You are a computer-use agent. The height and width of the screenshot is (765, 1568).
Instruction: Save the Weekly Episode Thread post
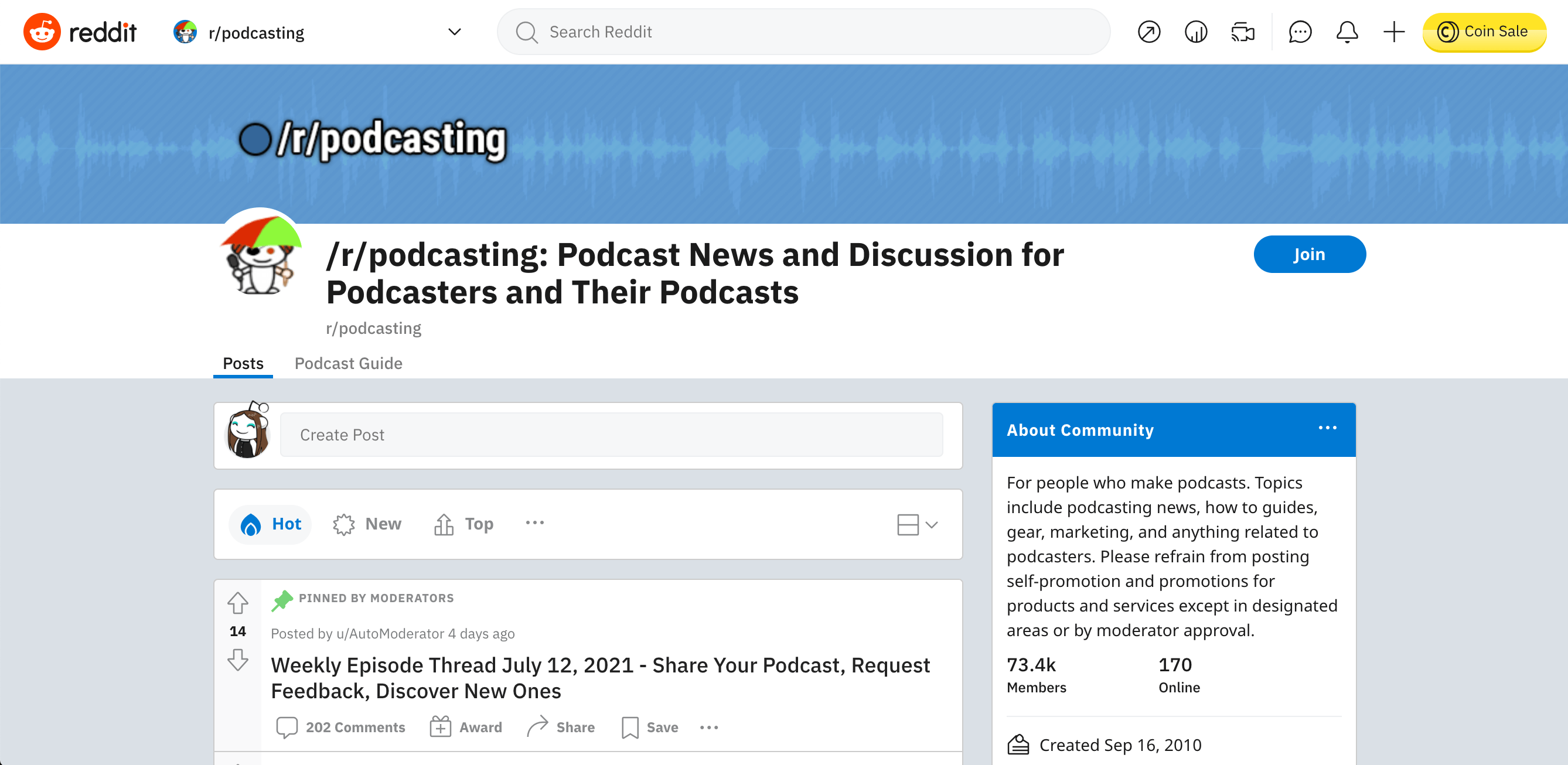coord(649,728)
